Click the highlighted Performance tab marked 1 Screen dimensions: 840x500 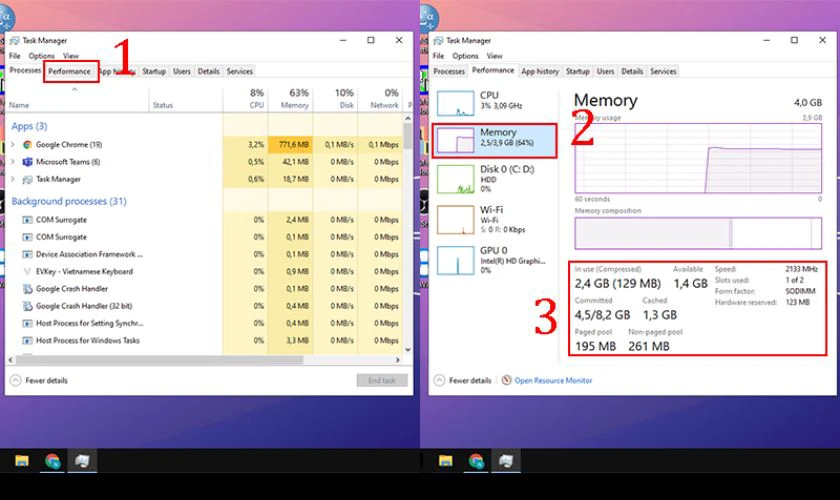tap(70, 72)
